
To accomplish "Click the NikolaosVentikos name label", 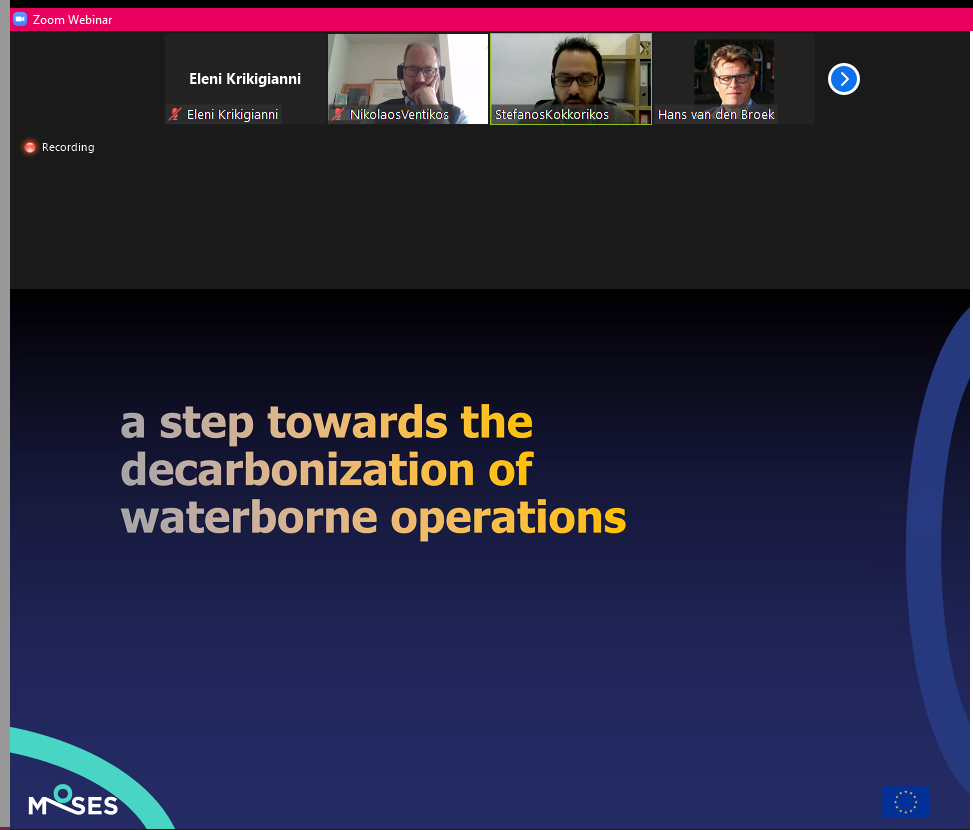I will pos(399,115).
